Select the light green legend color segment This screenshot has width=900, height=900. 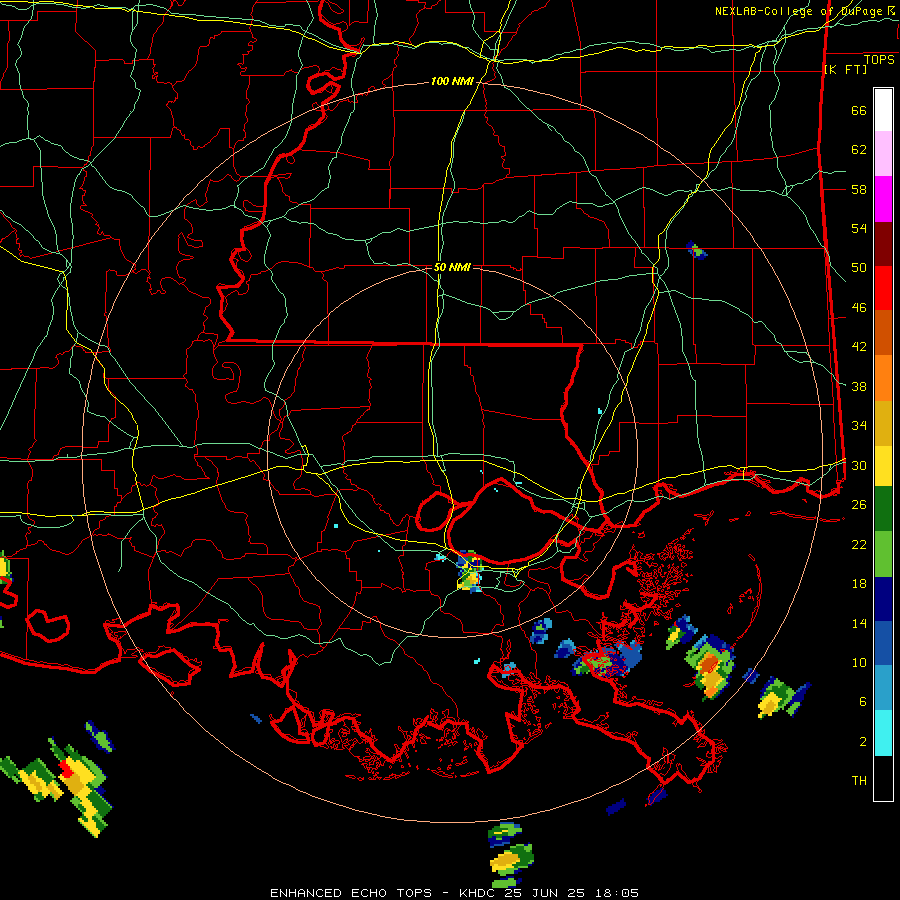pyautogui.click(x=883, y=554)
